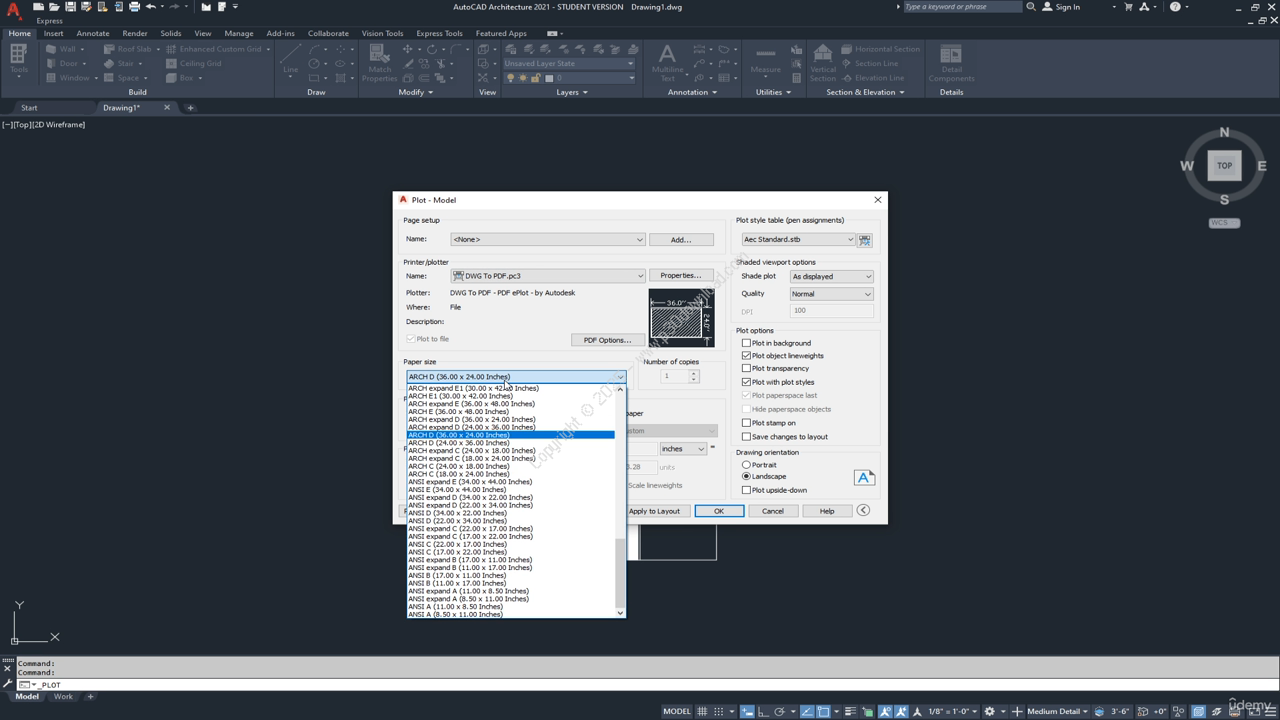Click the Properties... button for the plotter

[x=681, y=276]
